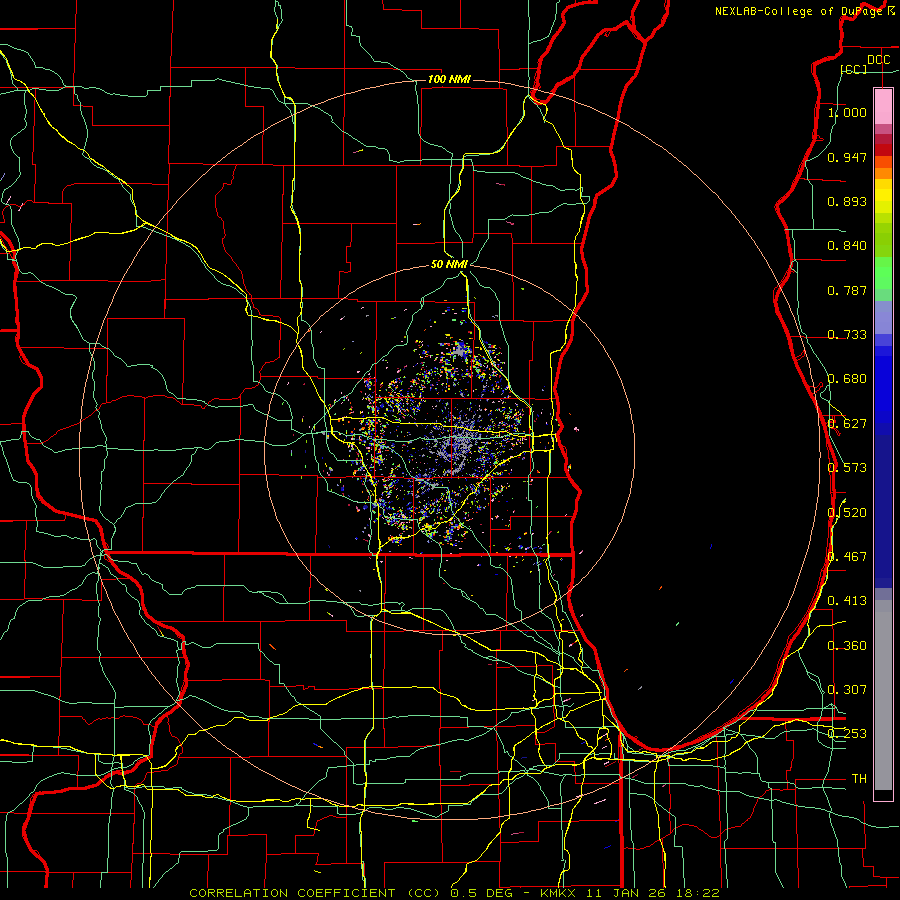Select the 0.413 scale value
Screen dimensions: 900x900
tap(847, 601)
